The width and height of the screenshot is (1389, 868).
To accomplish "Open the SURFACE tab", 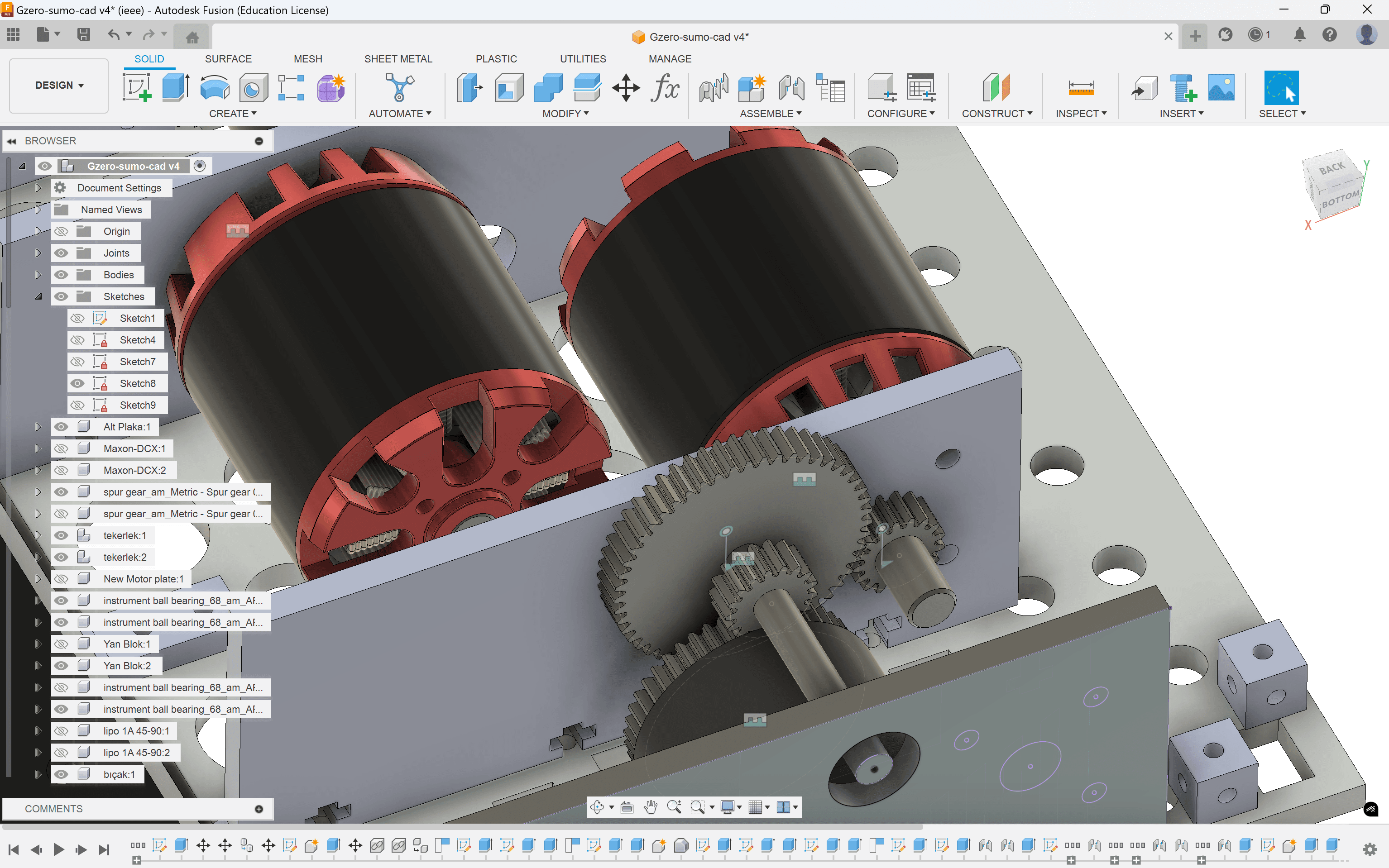I will [x=228, y=58].
